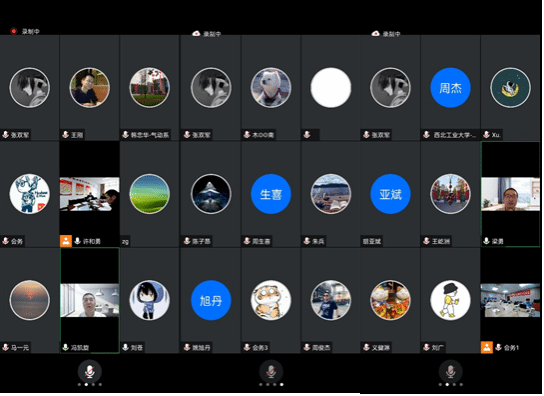Image resolution: width=544 pixels, height=396 pixels.
Task: Click the muted mic icon beside 王刚's name
Action: (65, 134)
